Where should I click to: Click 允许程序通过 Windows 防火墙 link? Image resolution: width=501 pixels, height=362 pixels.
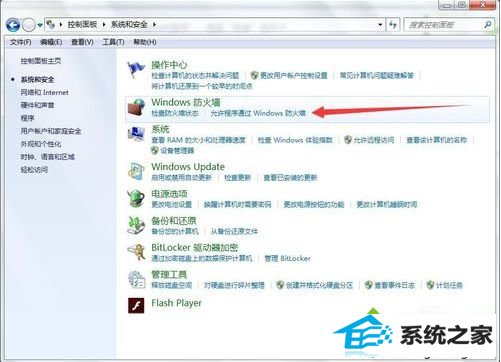[258, 113]
